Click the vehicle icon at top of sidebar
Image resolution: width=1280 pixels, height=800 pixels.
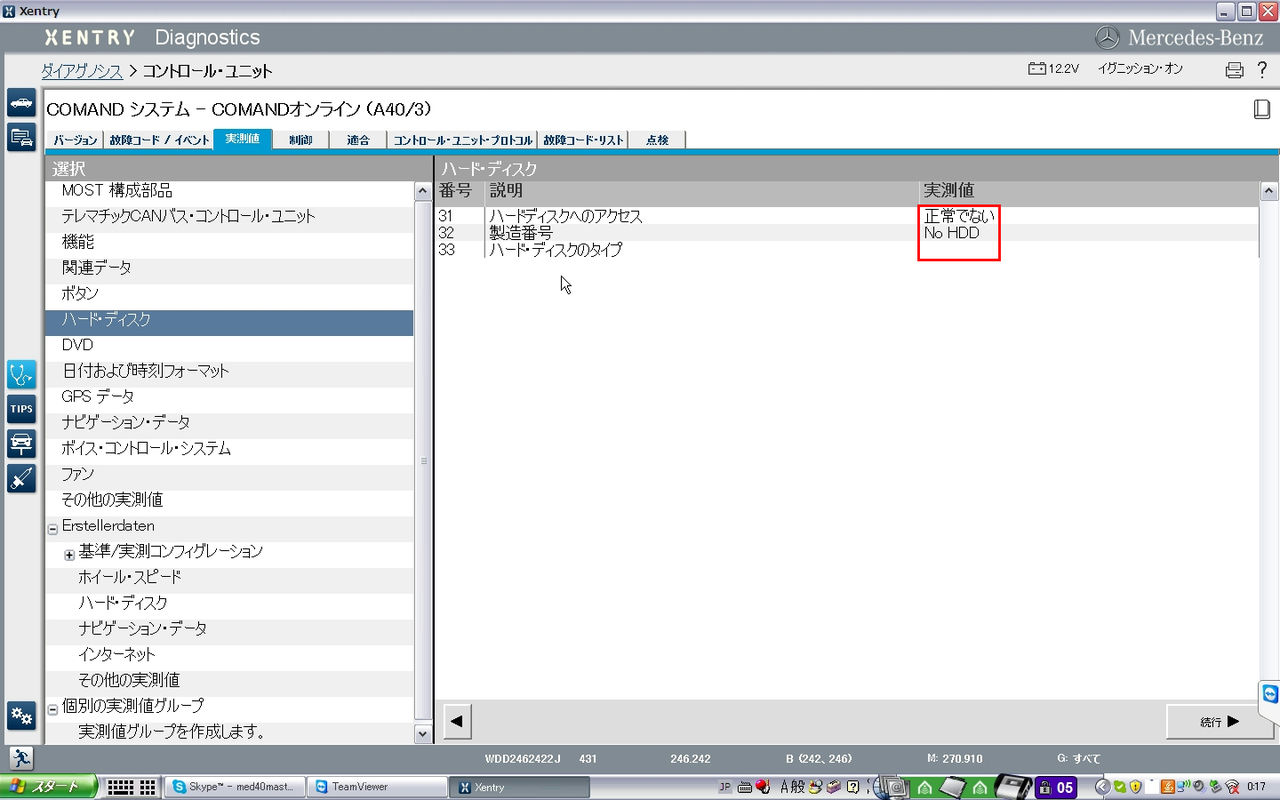21,102
